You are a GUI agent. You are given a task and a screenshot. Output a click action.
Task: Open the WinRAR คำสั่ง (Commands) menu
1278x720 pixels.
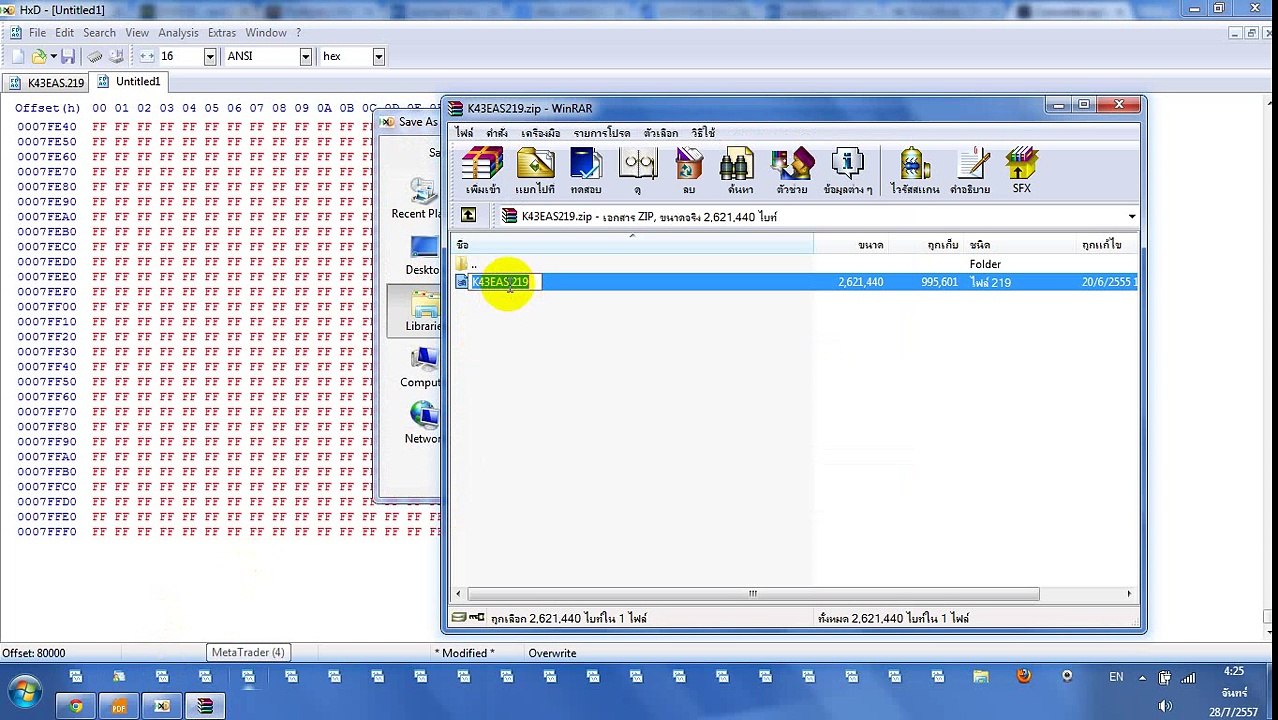click(497, 133)
